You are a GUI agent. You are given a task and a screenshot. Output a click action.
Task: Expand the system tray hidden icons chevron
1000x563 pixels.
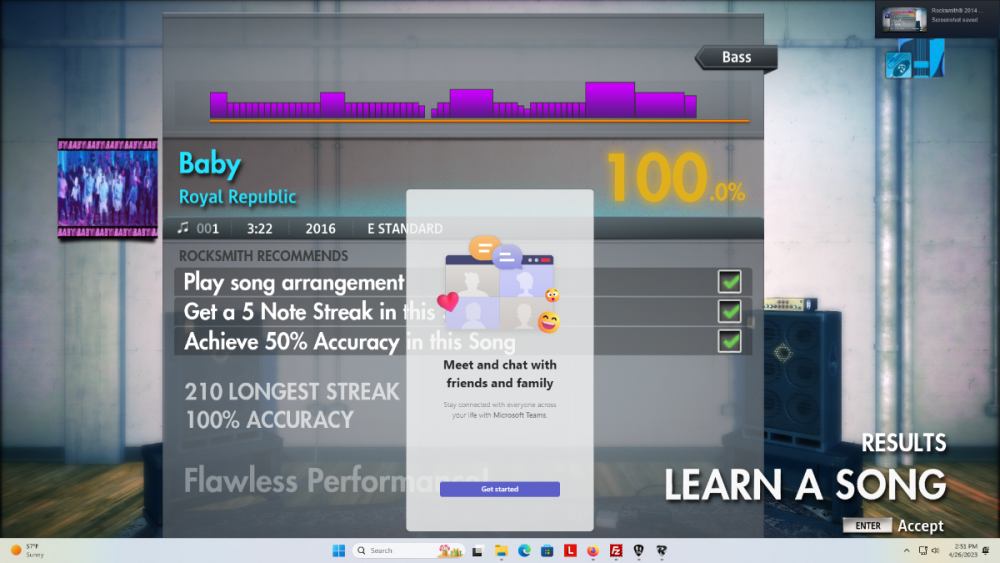[906, 551]
